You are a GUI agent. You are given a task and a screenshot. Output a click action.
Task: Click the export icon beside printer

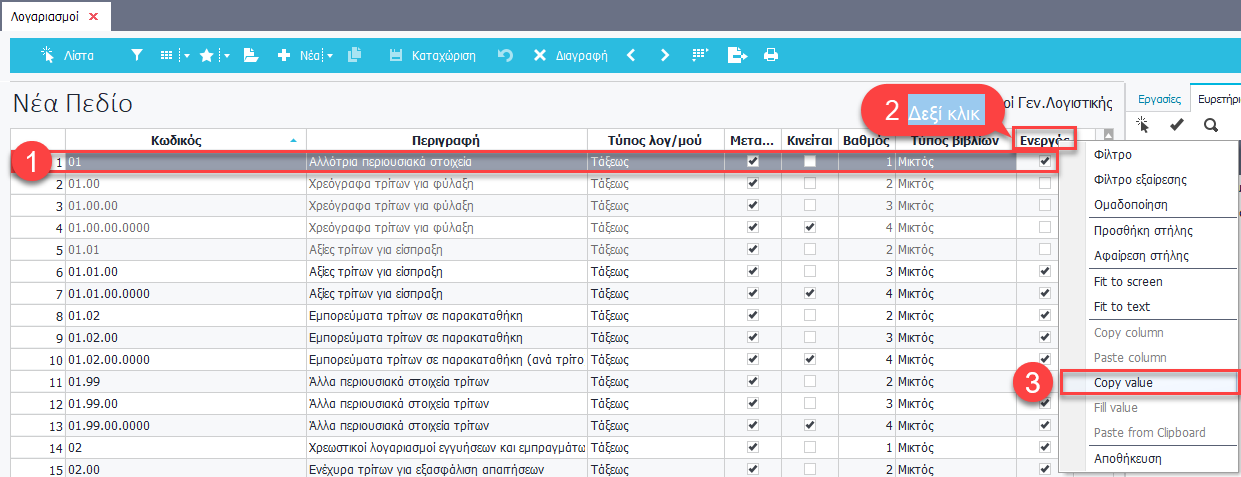click(737, 56)
